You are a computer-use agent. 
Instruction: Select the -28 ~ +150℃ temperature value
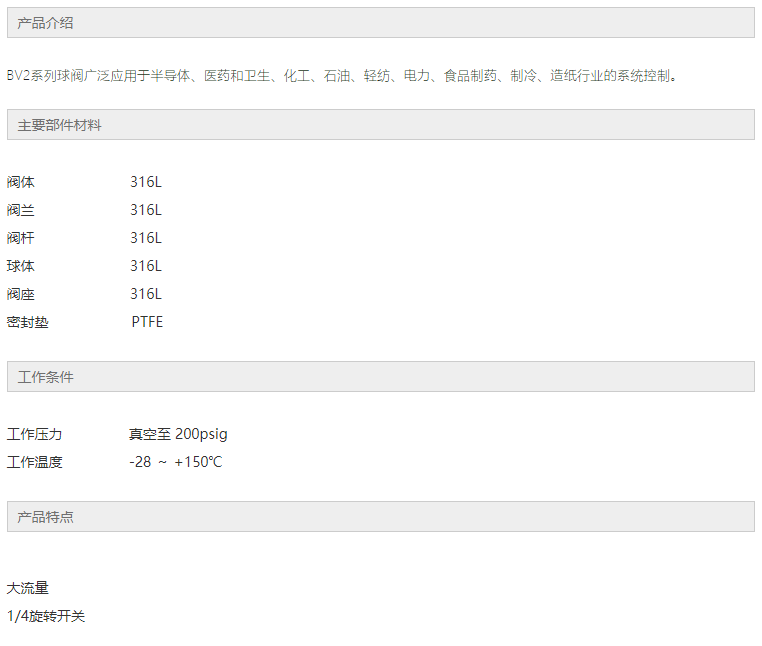[x=176, y=462]
